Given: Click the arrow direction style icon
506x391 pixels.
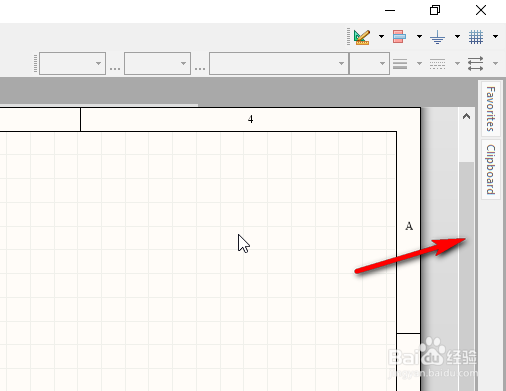Looking at the screenshot, I should click(475, 63).
